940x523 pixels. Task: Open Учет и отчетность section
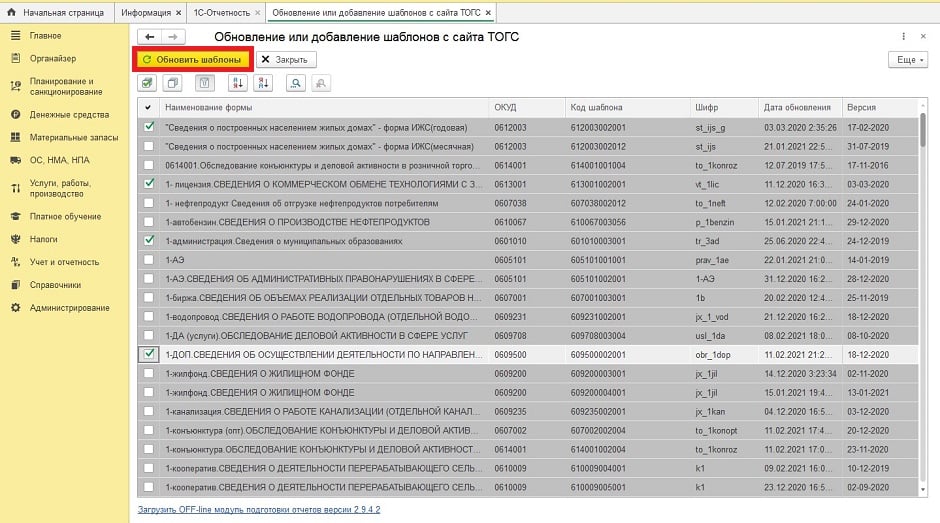(x=64, y=262)
